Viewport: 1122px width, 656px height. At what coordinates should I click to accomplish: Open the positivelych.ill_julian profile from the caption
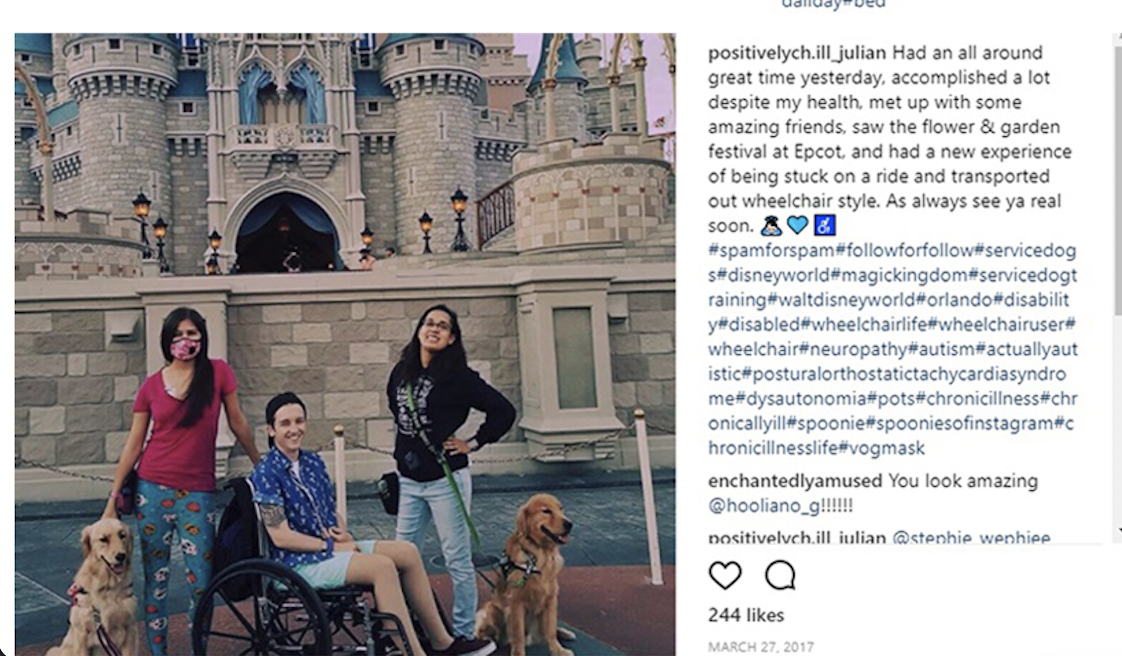pos(796,53)
